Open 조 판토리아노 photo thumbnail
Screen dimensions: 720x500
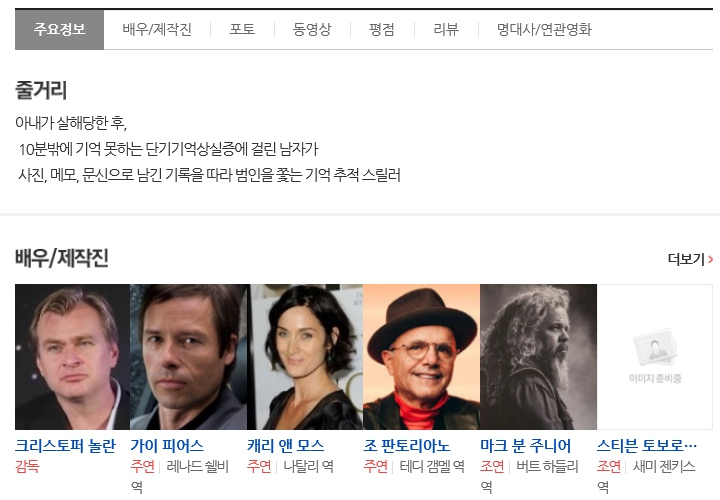pos(422,357)
